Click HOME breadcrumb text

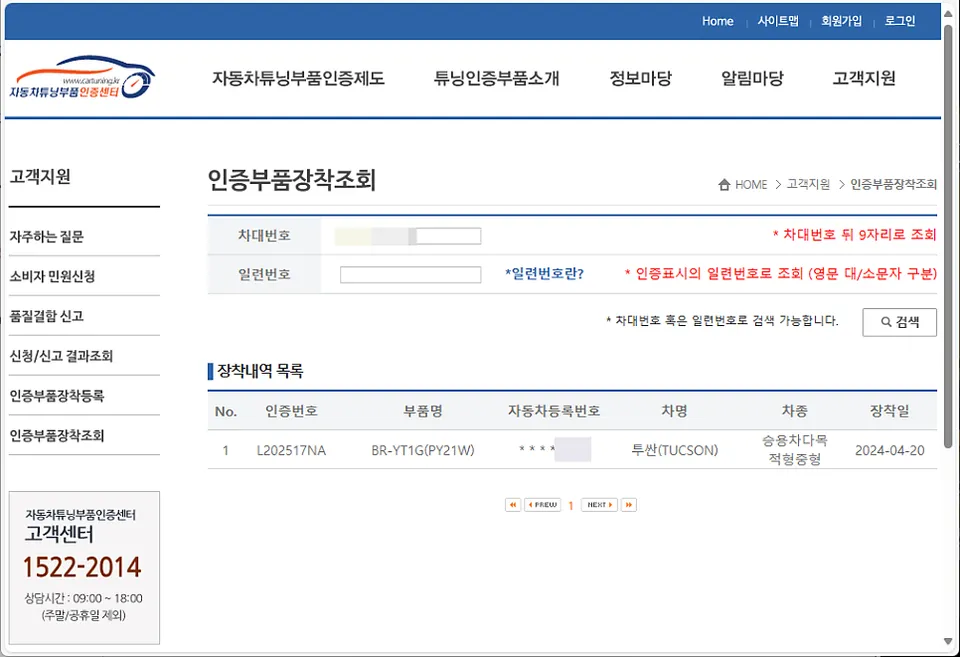click(751, 184)
